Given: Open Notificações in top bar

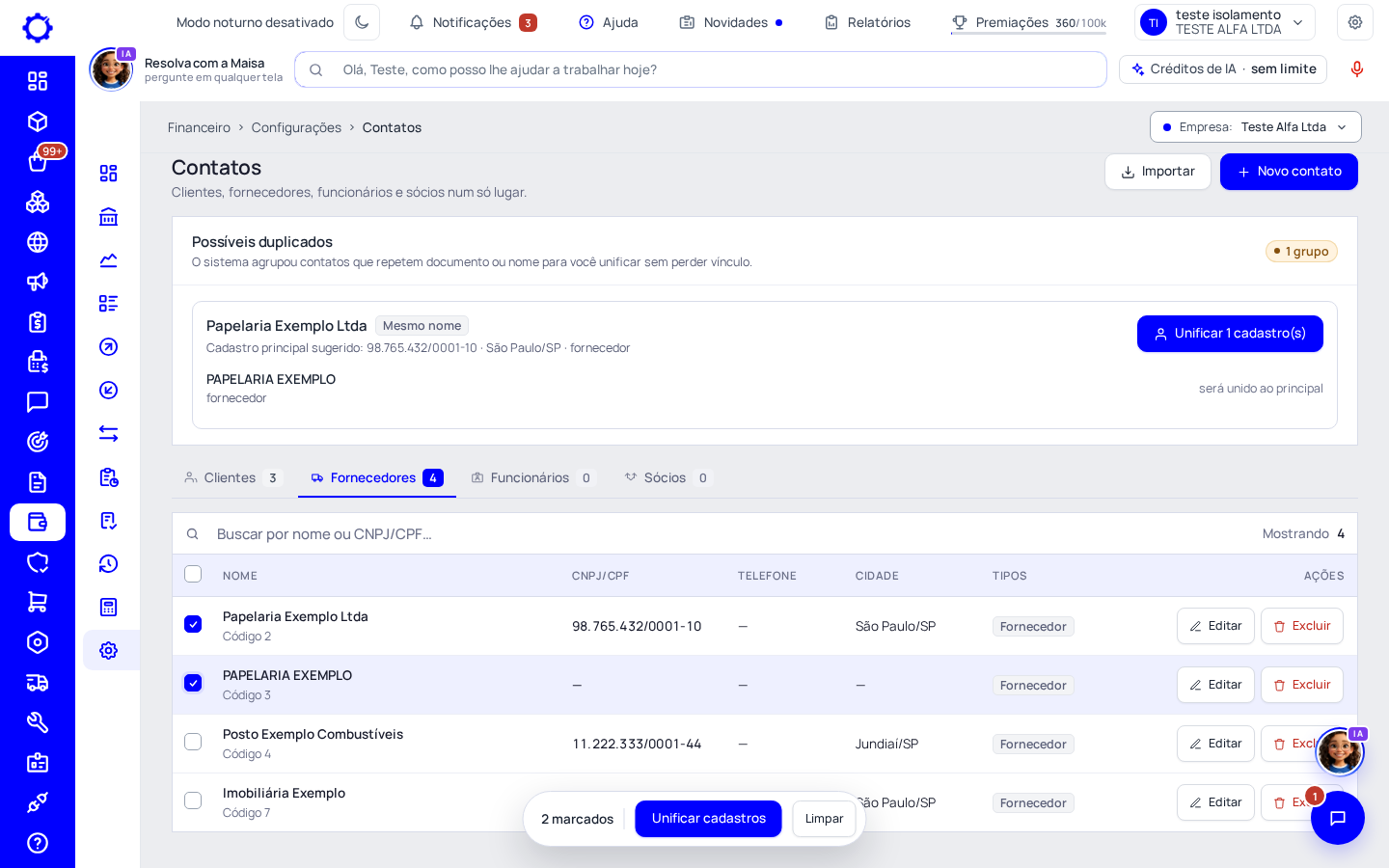Looking at the screenshot, I should click(x=473, y=22).
